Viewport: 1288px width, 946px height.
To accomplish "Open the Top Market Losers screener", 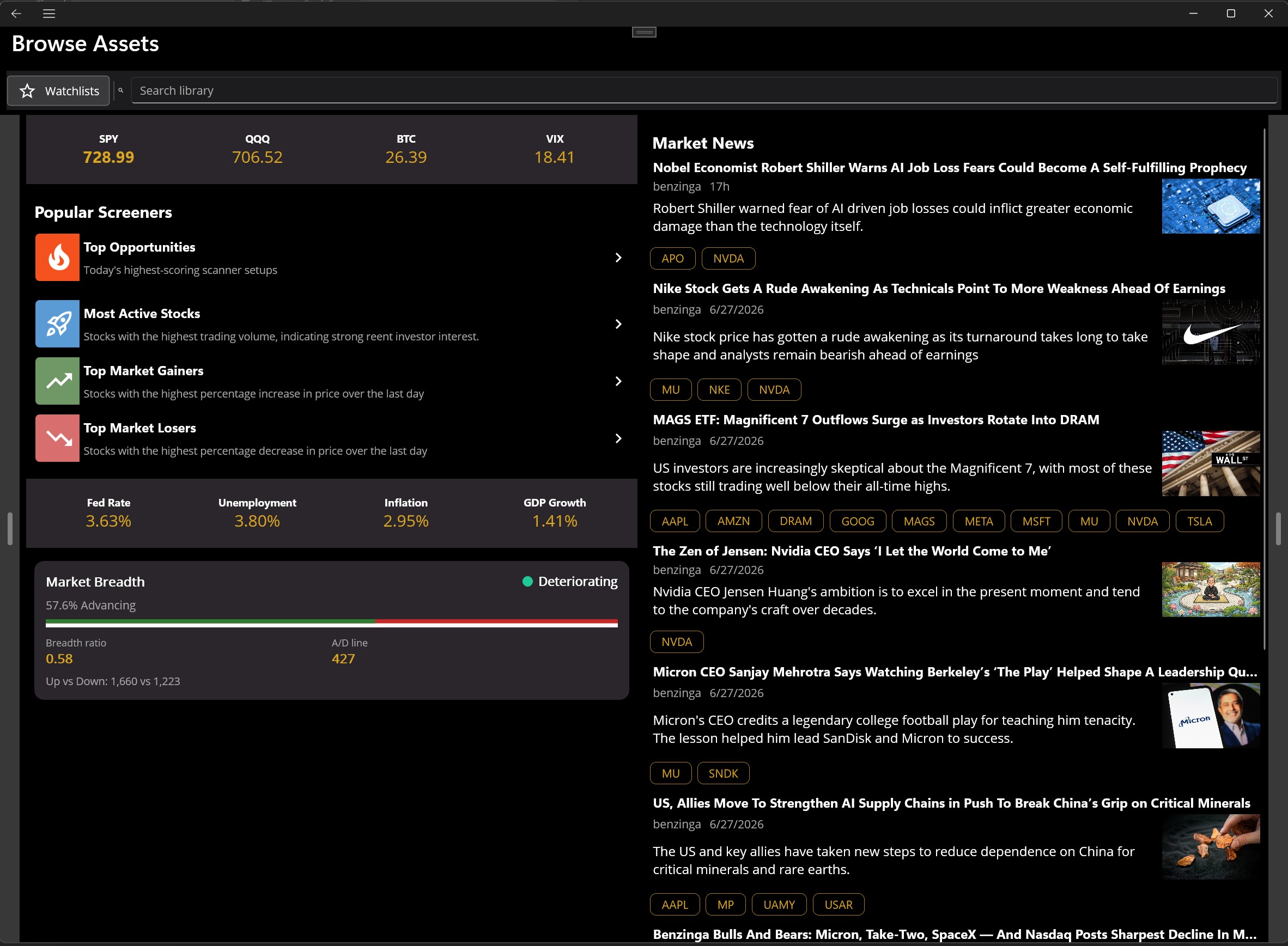I will point(332,438).
